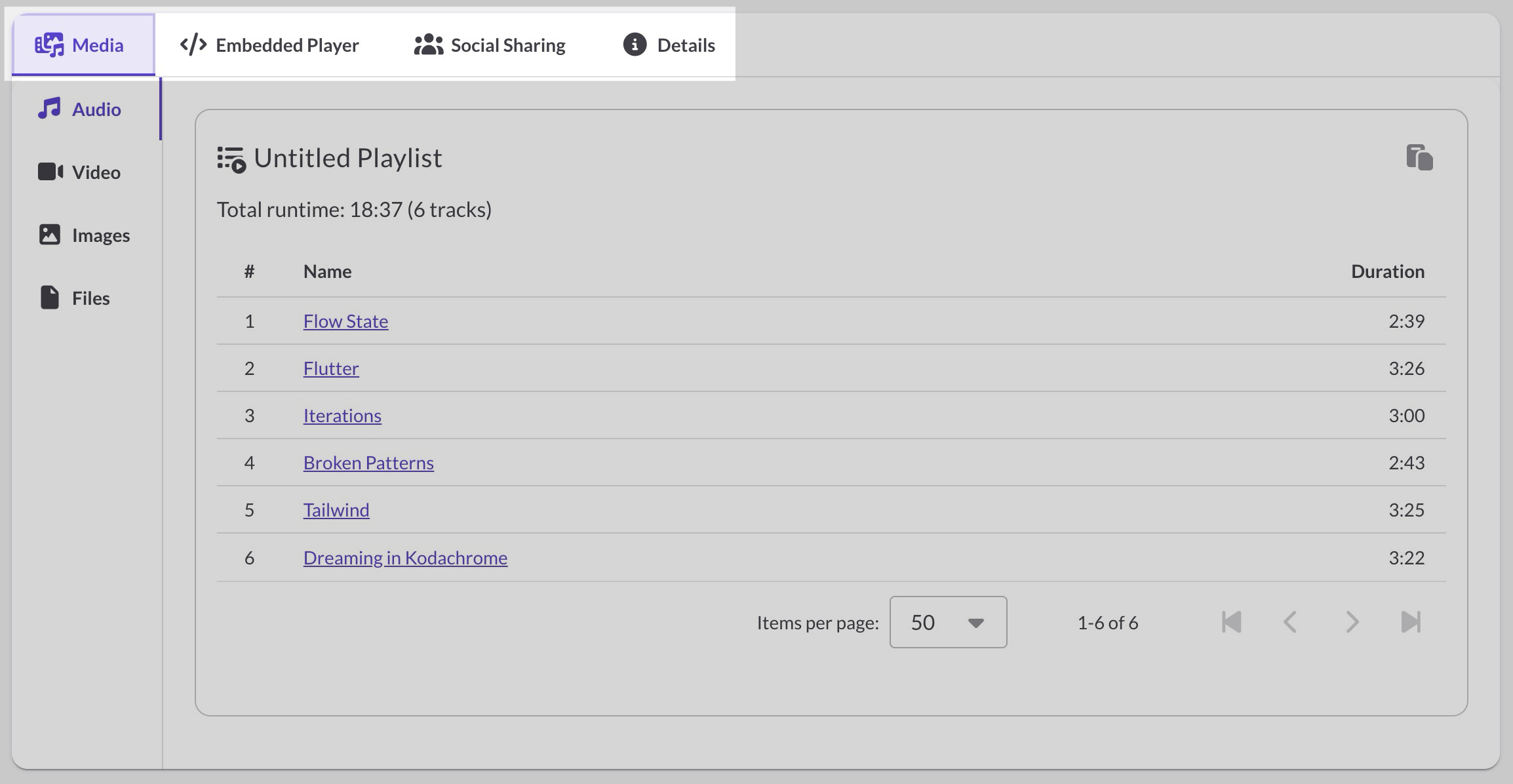
Task: Click the copy playlist clipboard icon
Action: (x=1419, y=158)
